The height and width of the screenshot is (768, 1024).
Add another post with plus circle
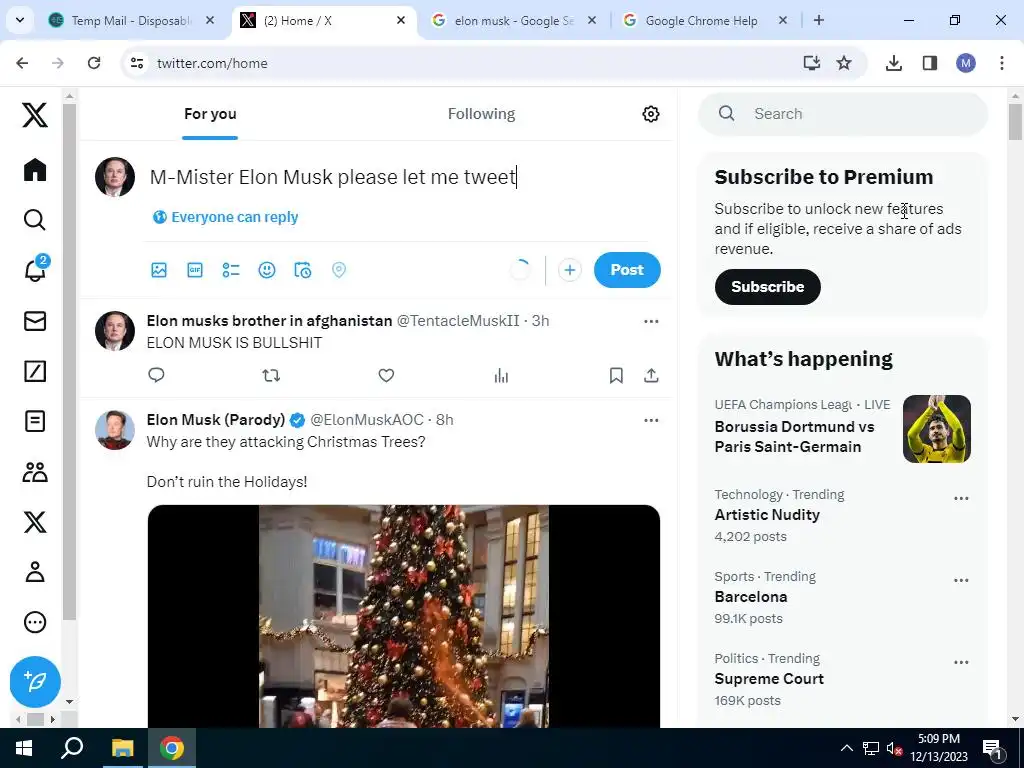tap(569, 270)
